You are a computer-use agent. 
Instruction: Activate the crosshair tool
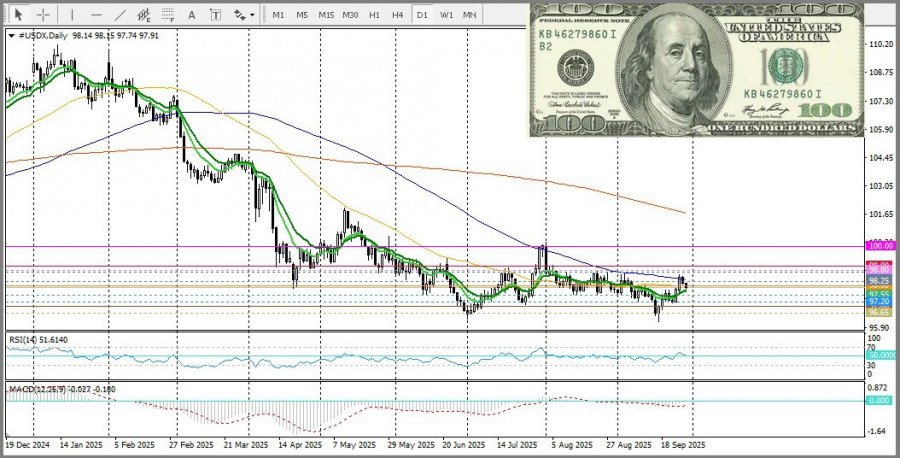[x=43, y=15]
